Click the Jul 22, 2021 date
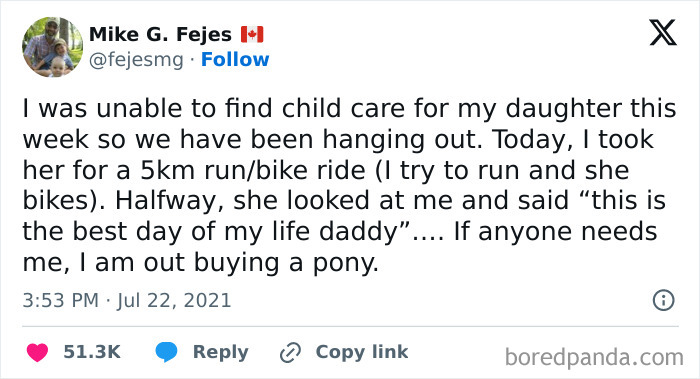The image size is (700, 379). coord(174,300)
